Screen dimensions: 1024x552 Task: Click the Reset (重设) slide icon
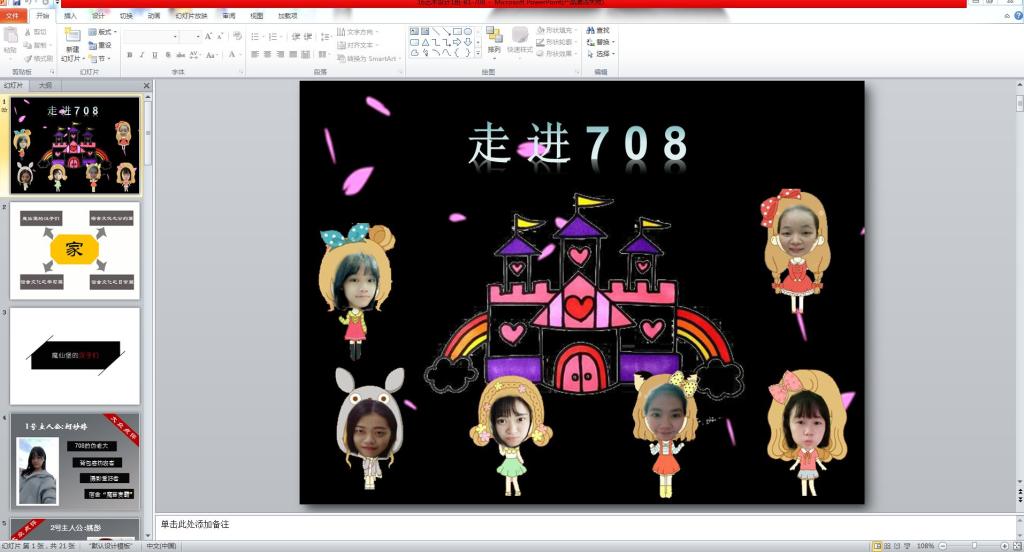101,45
